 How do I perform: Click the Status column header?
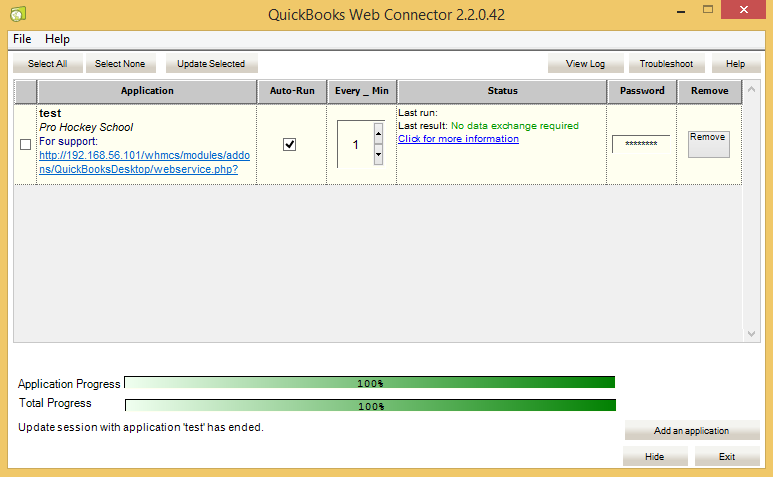(x=502, y=91)
